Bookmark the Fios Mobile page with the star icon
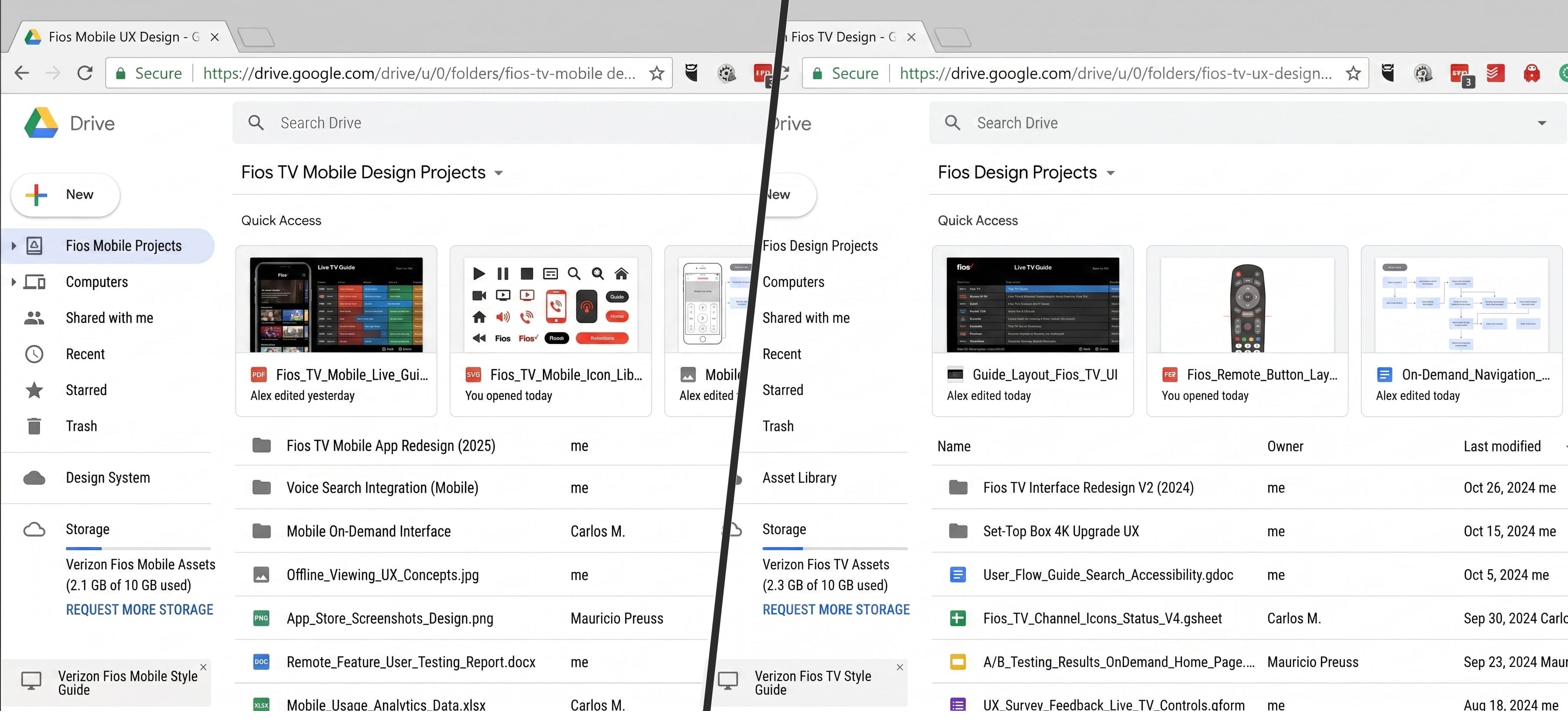This screenshot has width=1568, height=728. click(x=657, y=73)
